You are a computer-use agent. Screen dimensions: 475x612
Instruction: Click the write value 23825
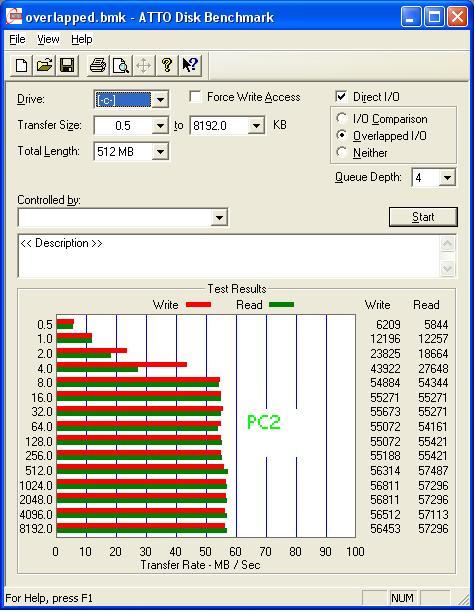(x=385, y=354)
